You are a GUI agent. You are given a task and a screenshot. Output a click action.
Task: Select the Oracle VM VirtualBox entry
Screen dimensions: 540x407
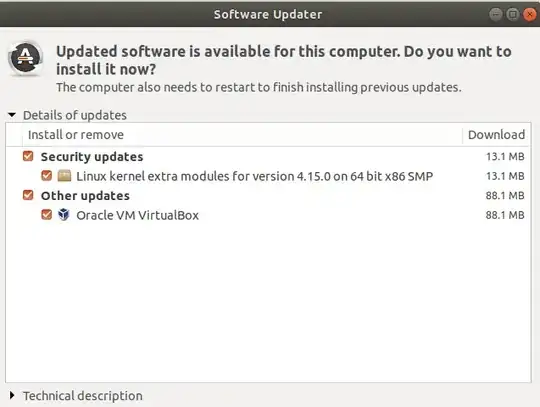268,215
